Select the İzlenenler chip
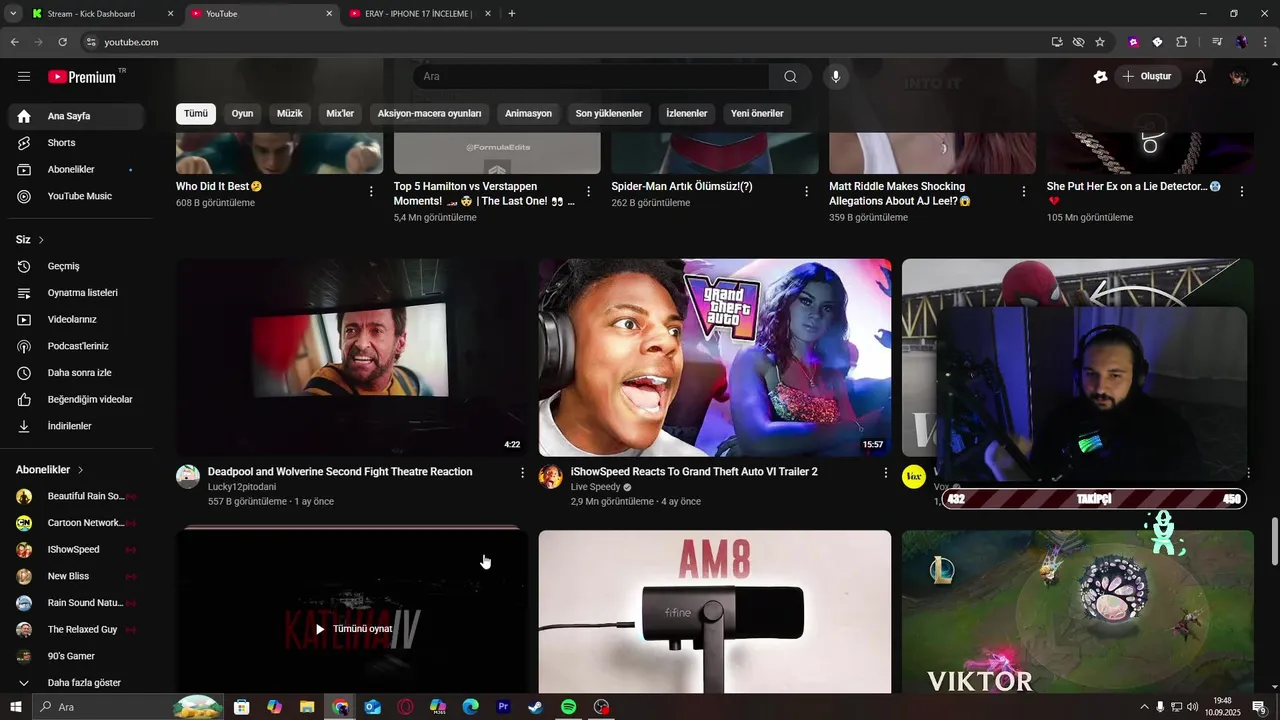Screen dimensions: 1280x720 687,114
